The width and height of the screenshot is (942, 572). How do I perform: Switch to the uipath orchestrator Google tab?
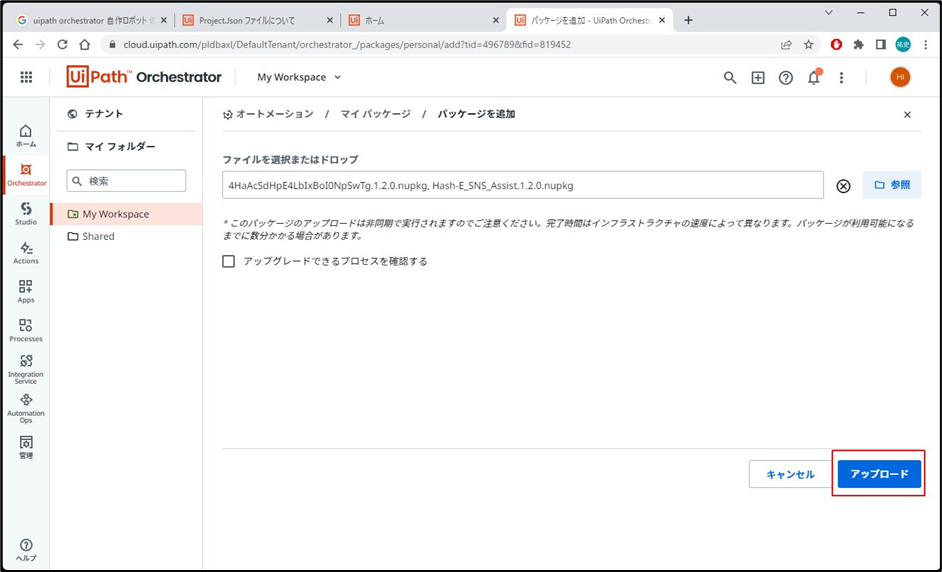[92, 20]
